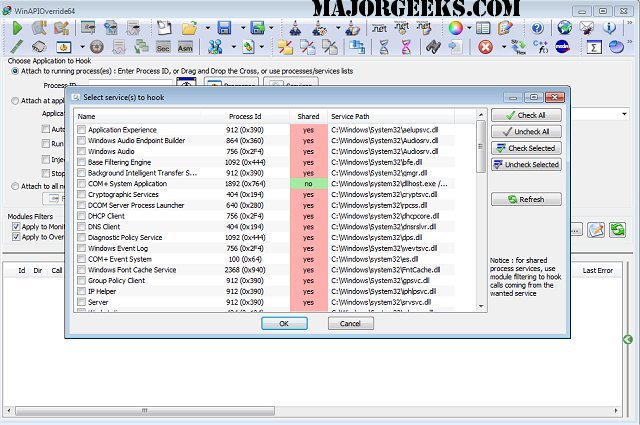Viewport: 640px width, 425px height.
Task: Click the green Start play arrow icon
Action: [17, 28]
